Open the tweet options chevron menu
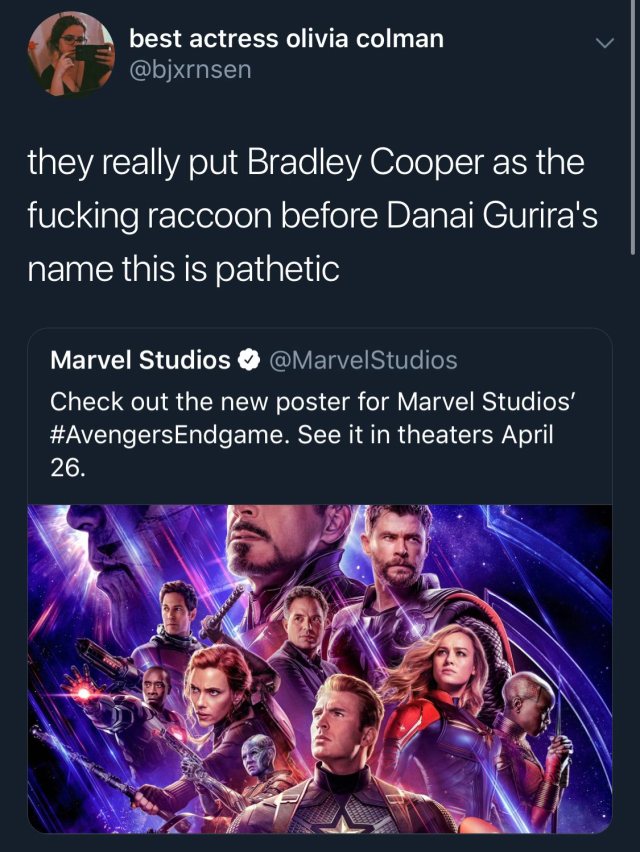This screenshot has height=852, width=640. (603, 44)
